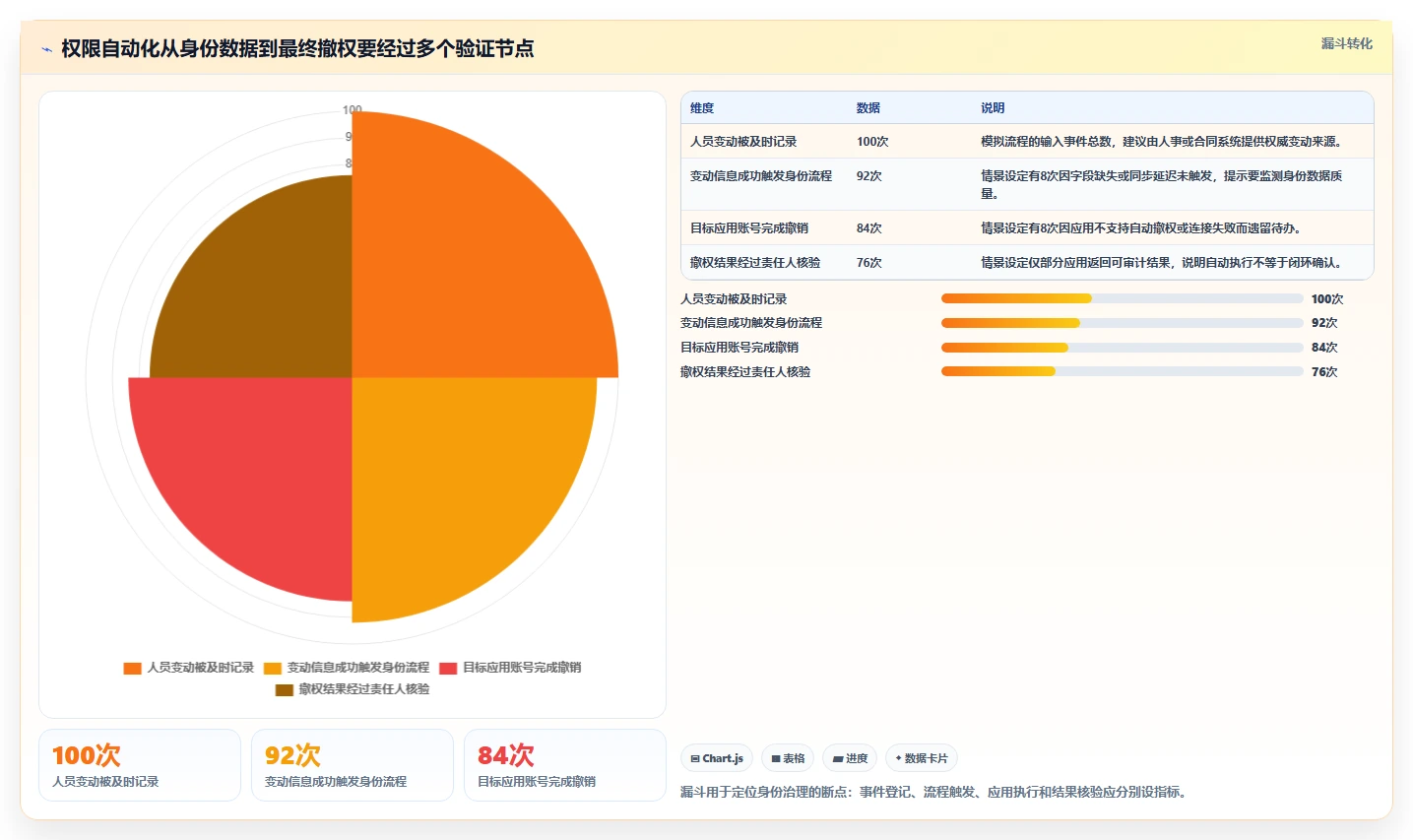Image resolution: width=1413 pixels, height=840 pixels.
Task: Select the 表格 tag chip
Action: 788,758
